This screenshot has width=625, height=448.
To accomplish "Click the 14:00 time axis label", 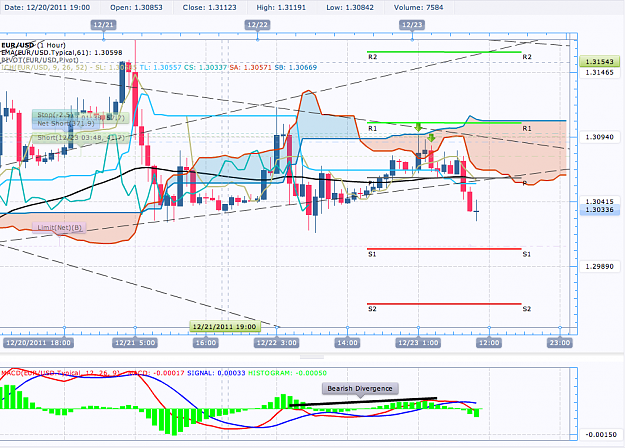I will pyautogui.click(x=347, y=343).
